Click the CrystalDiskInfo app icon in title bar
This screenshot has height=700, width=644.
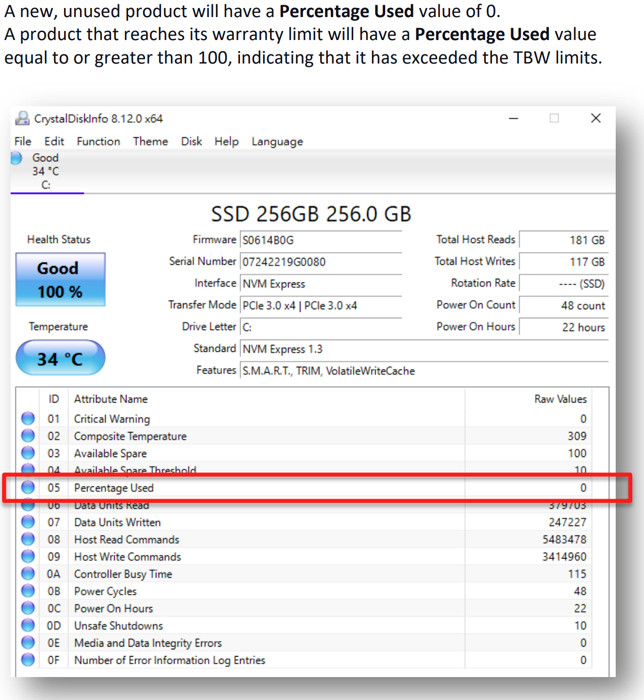(22, 118)
